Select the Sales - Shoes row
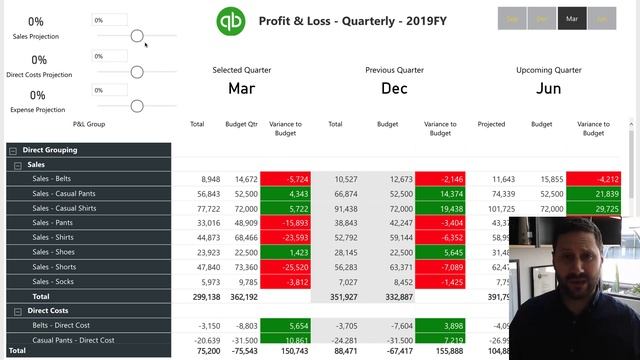The height and width of the screenshot is (360, 640). click(x=89, y=252)
